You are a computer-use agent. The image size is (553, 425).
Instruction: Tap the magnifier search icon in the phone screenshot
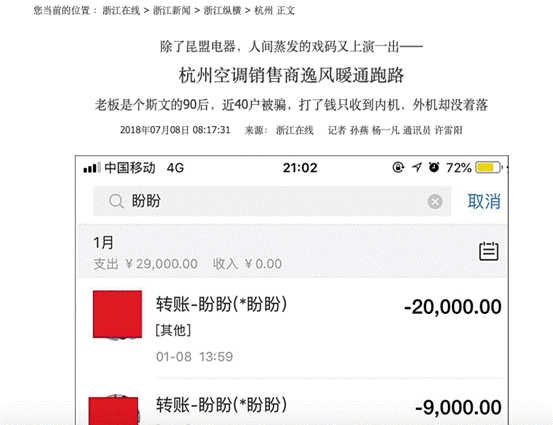pyautogui.click(x=116, y=201)
